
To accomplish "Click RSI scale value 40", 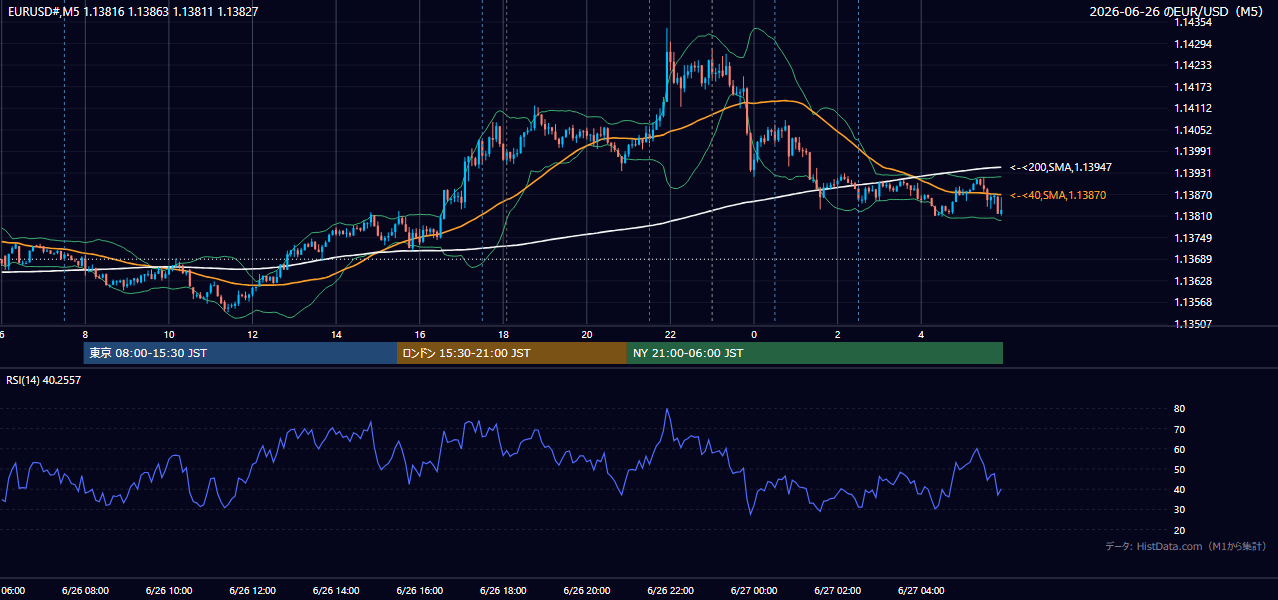I will pos(1179,489).
